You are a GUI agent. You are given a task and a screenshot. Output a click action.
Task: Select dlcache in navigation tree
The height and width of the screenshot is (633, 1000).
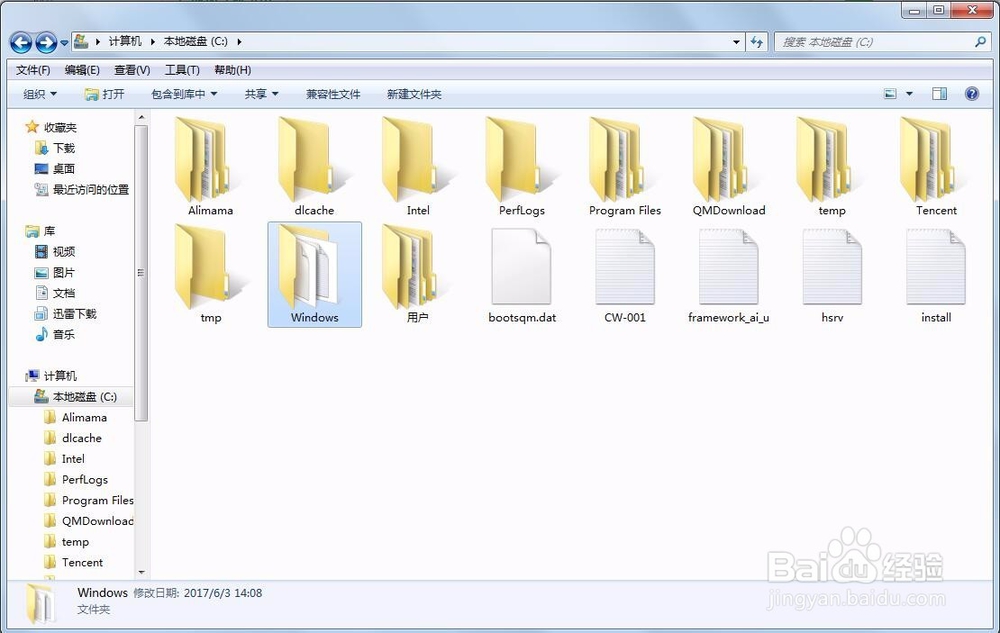pyautogui.click(x=82, y=438)
